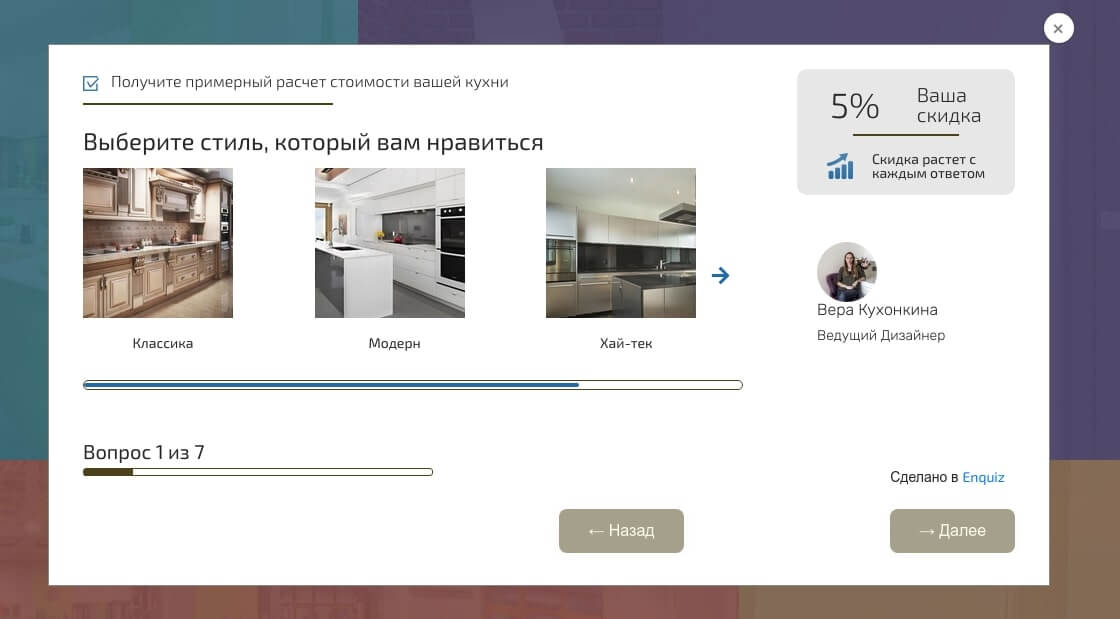1120x619 pixels.
Task: Click the arrow icon inside the Далее button
Action: (x=926, y=531)
